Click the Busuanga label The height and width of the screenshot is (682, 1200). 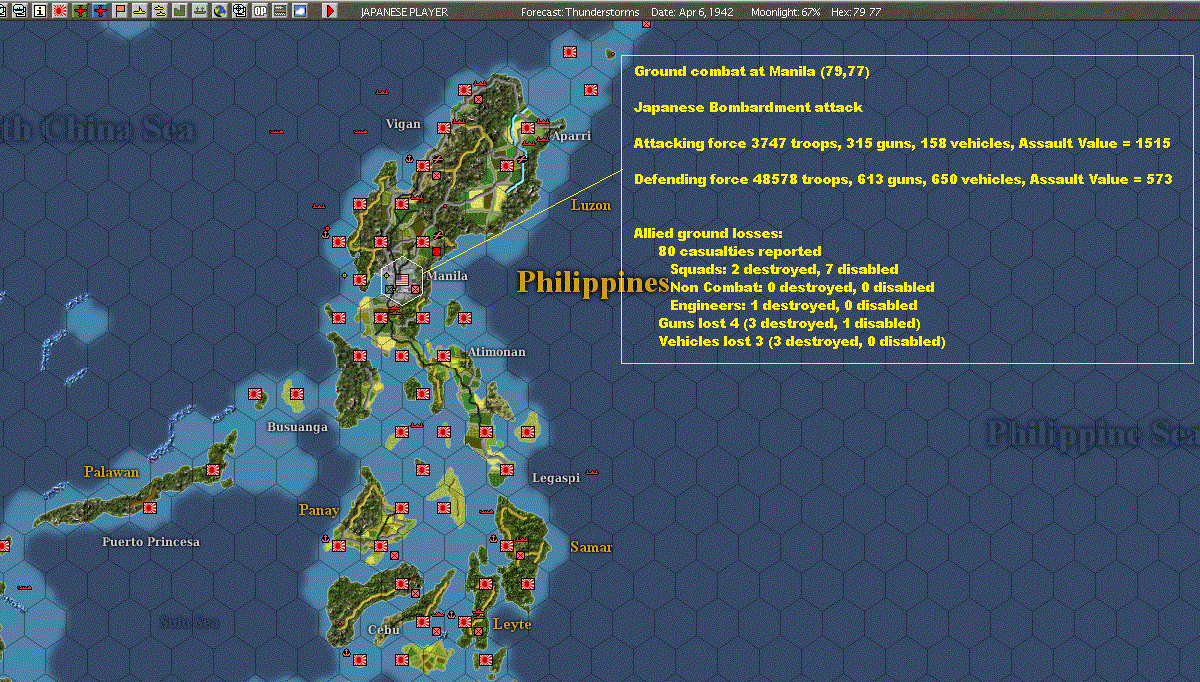click(x=297, y=427)
